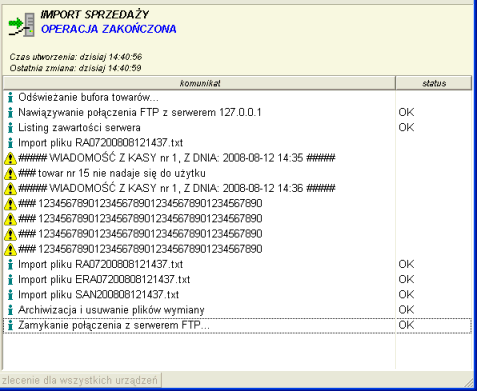Click the import server icon beside IMPORT SPRZEDAŻY
Image resolution: width=477 pixels, height=391 pixels.
pos(22,25)
